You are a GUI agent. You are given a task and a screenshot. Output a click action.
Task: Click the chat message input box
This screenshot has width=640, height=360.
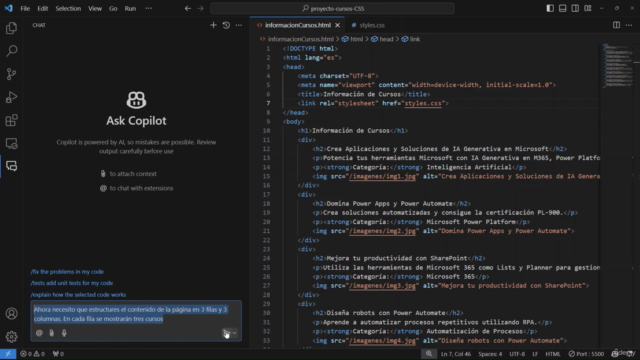coord(136,314)
